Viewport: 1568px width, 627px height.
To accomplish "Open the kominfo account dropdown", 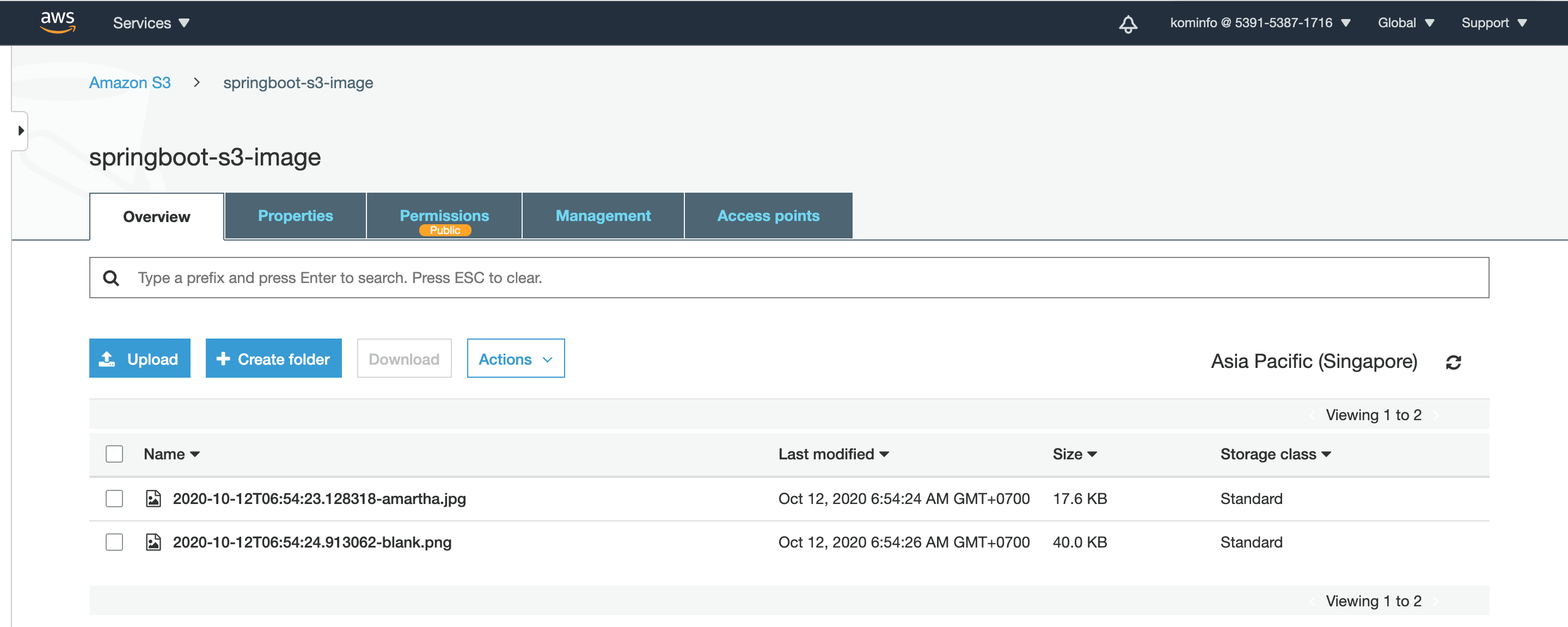I will click(1259, 23).
